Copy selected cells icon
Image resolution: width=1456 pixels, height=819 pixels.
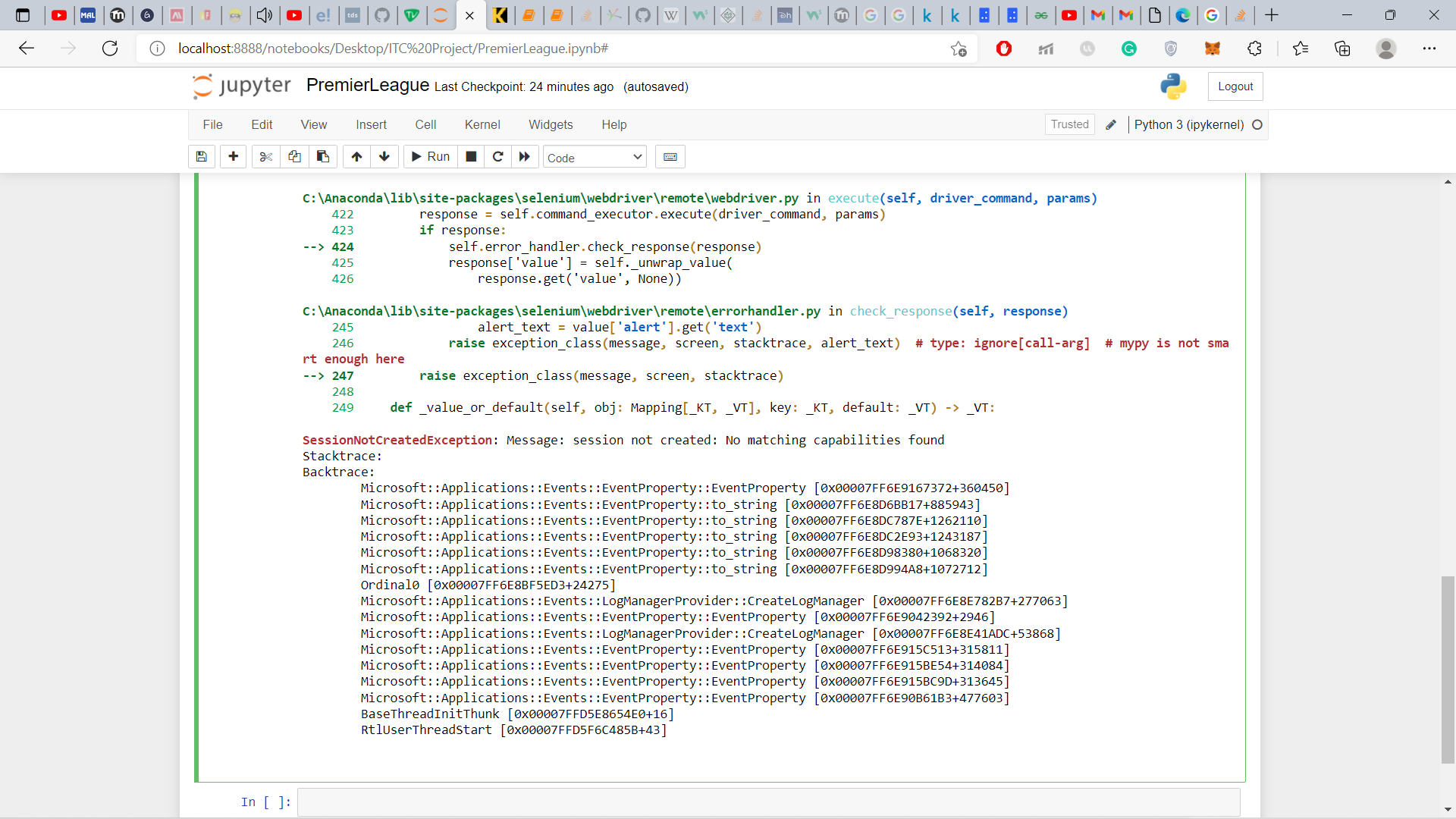pos(294,157)
